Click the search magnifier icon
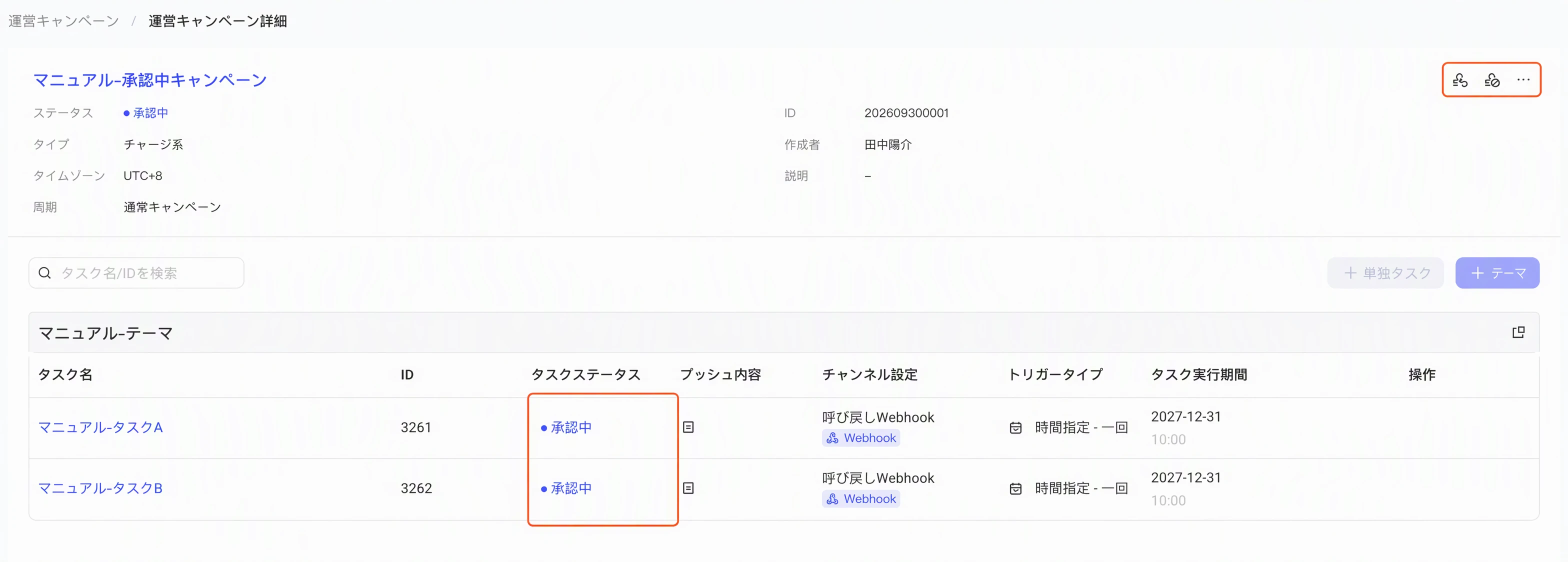1568x562 pixels. coord(44,273)
